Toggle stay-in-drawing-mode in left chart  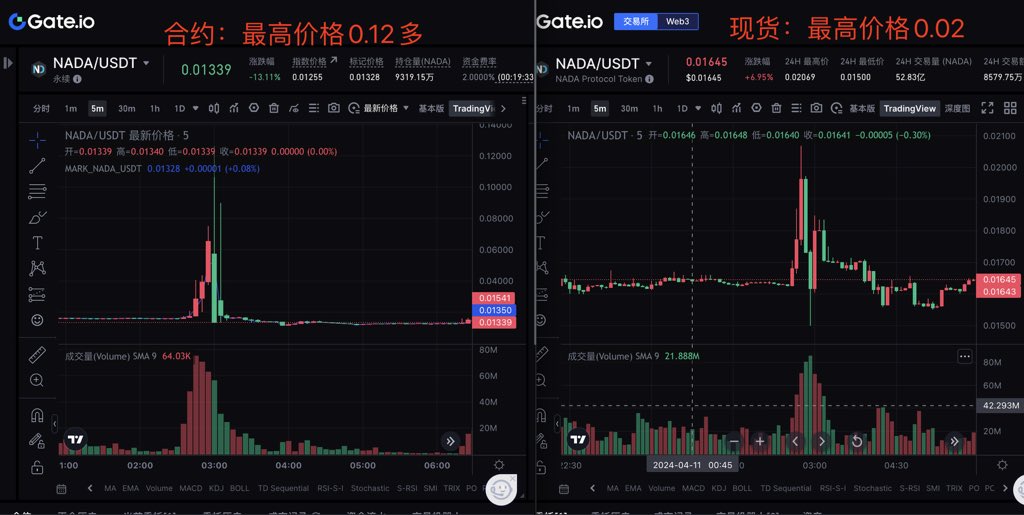click(37, 441)
